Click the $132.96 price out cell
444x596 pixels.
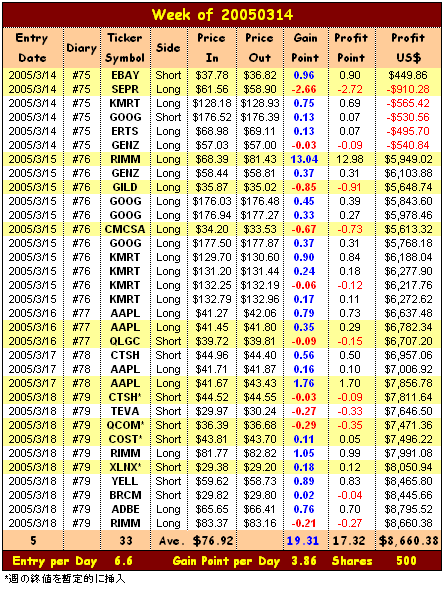(260, 299)
